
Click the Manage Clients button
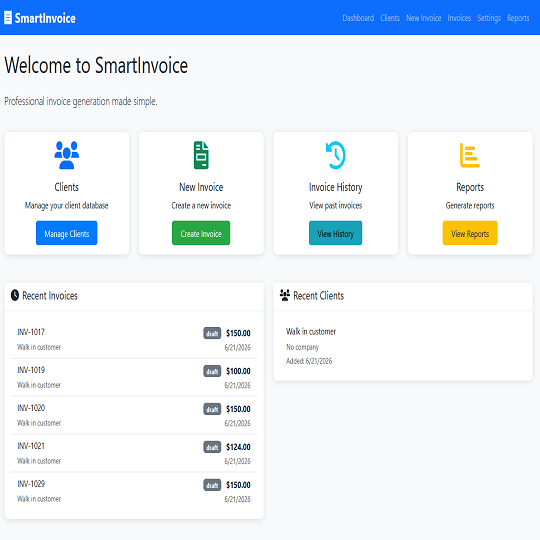coord(66,233)
